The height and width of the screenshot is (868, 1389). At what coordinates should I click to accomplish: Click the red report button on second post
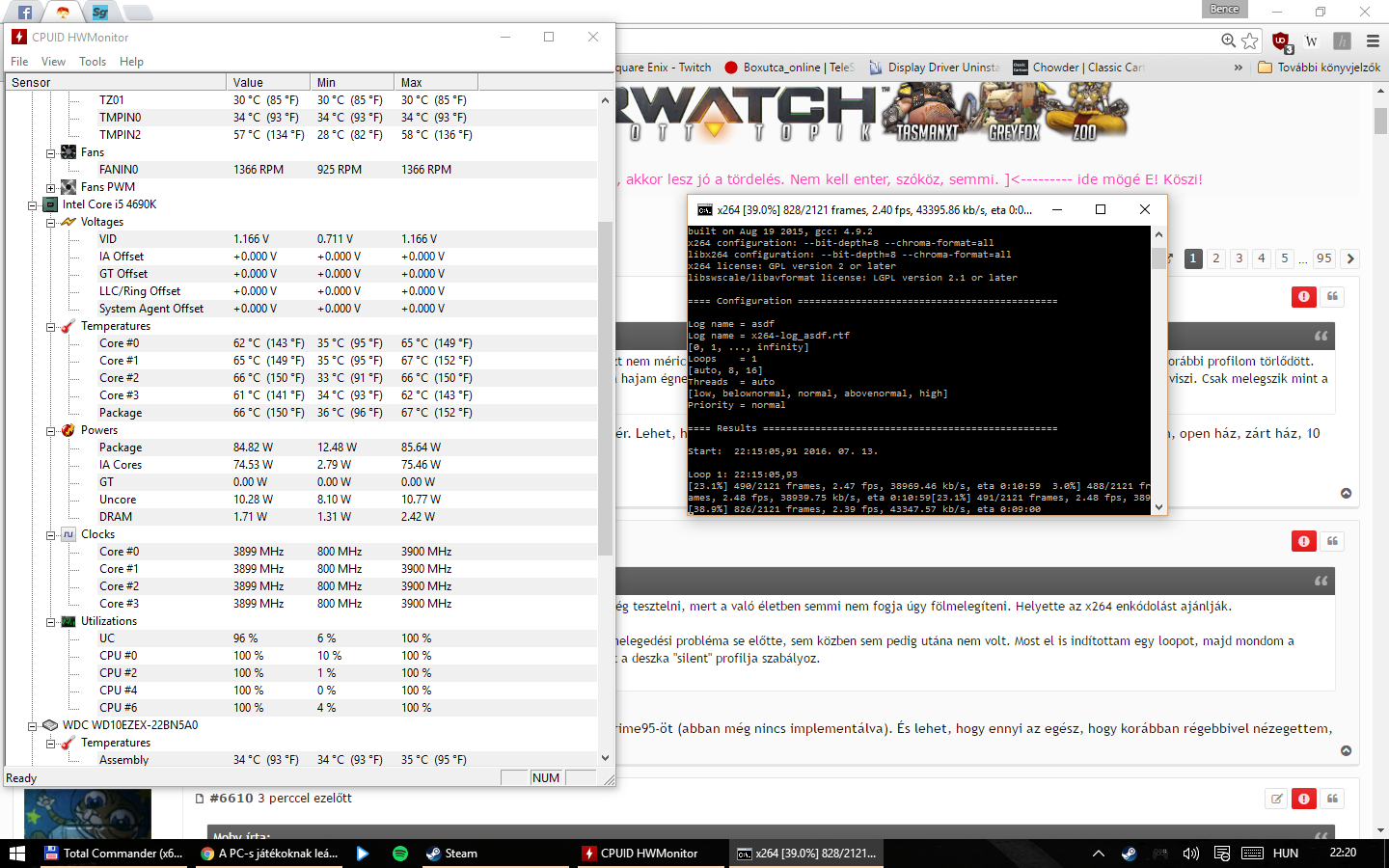[1304, 541]
